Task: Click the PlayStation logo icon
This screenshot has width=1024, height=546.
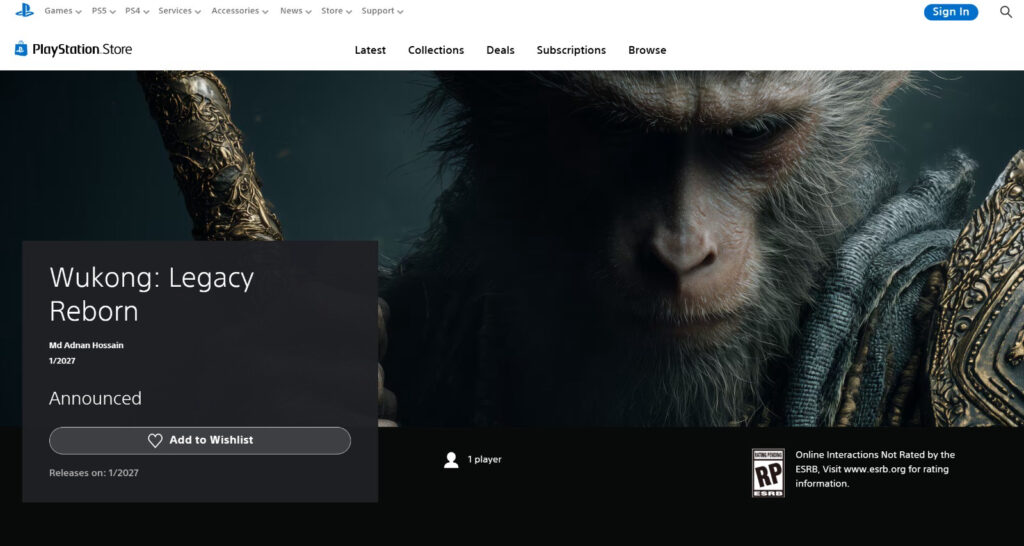Action: point(24,11)
